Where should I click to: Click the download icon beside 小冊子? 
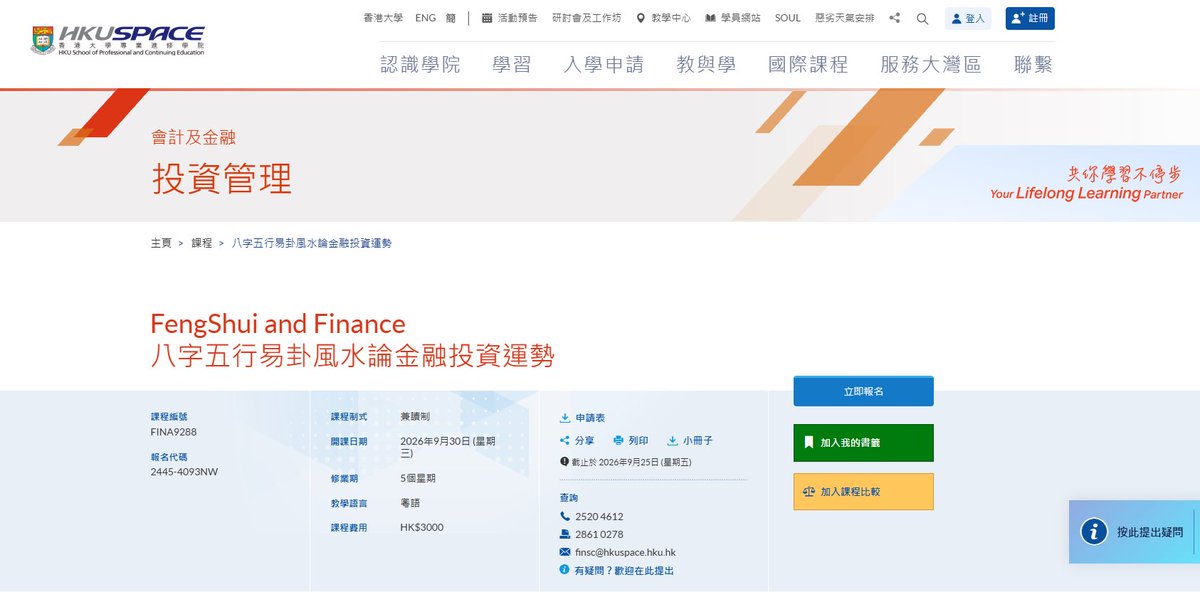click(673, 440)
